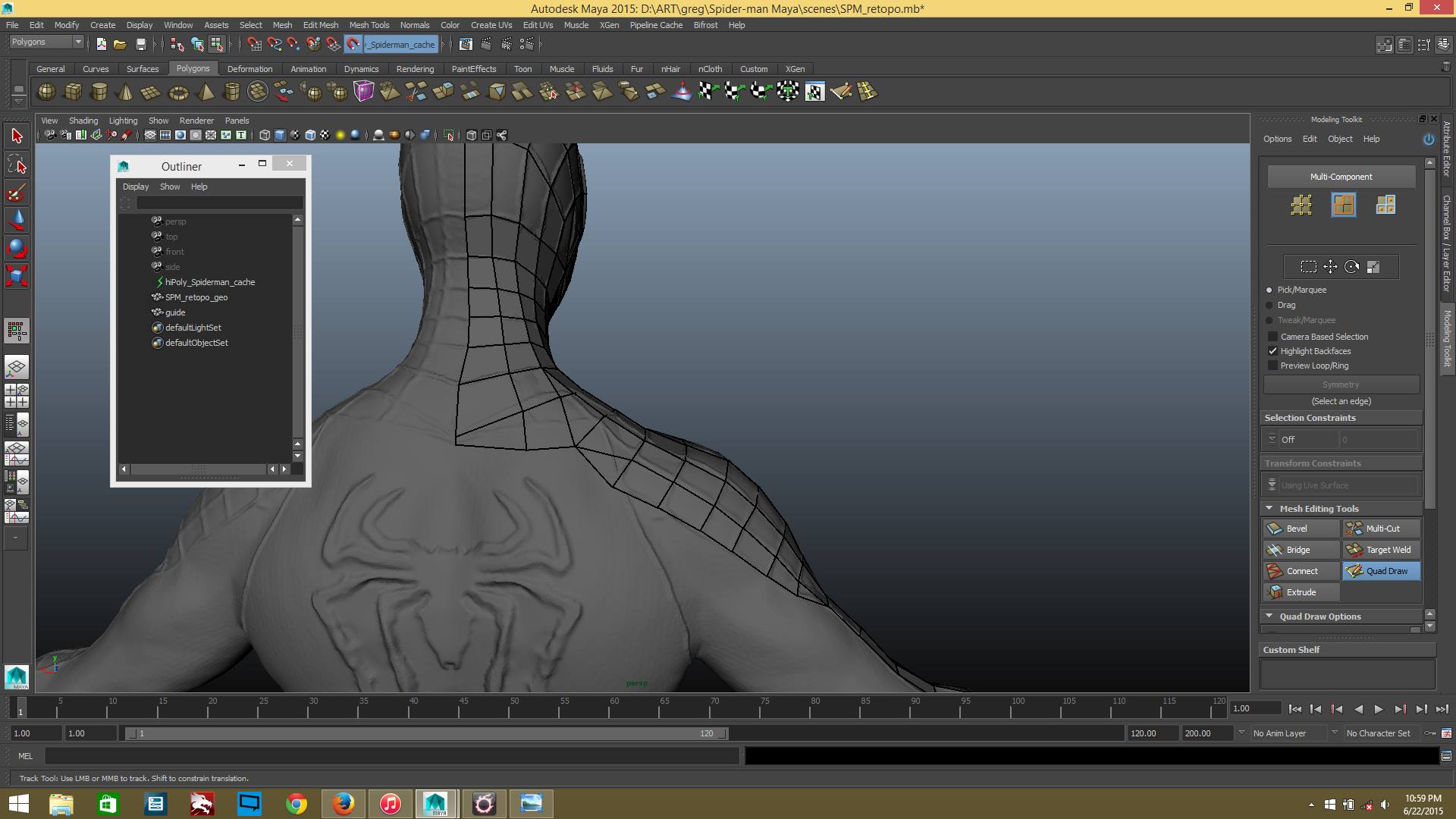Choose the Scale tool cube icon
The image size is (1456, 819).
[17, 277]
